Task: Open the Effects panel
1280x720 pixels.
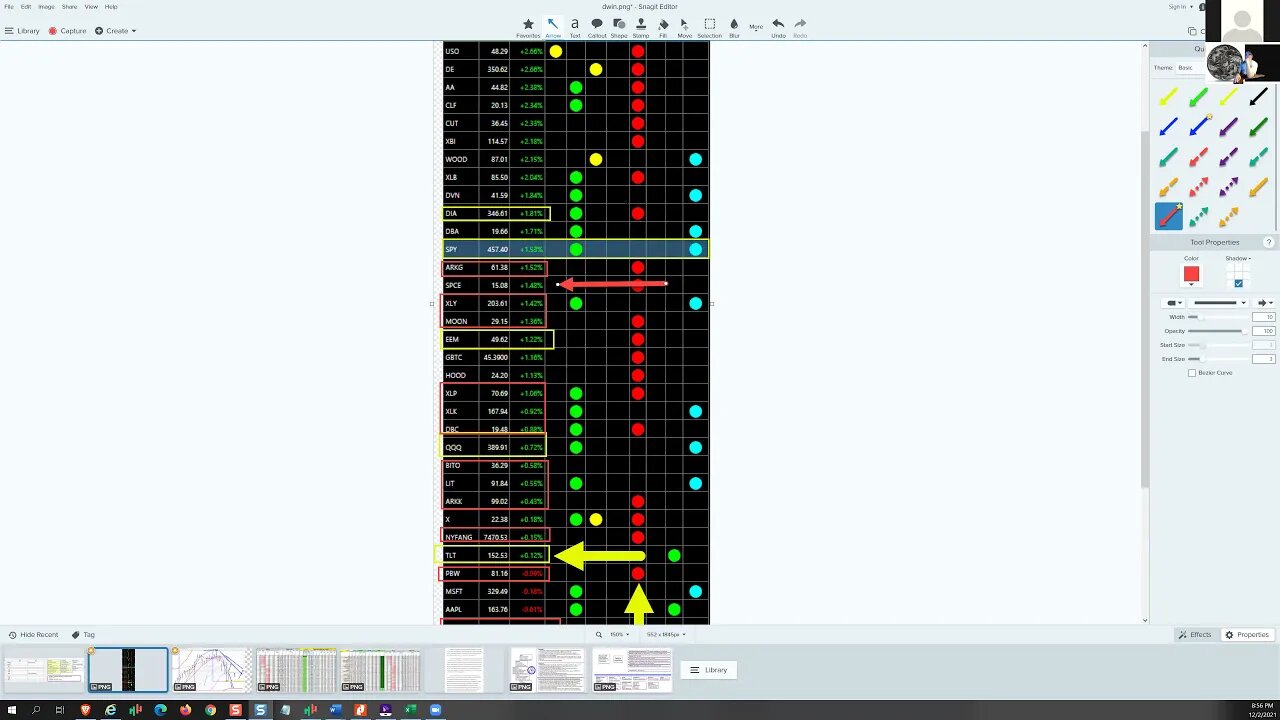Action: pyautogui.click(x=1196, y=635)
